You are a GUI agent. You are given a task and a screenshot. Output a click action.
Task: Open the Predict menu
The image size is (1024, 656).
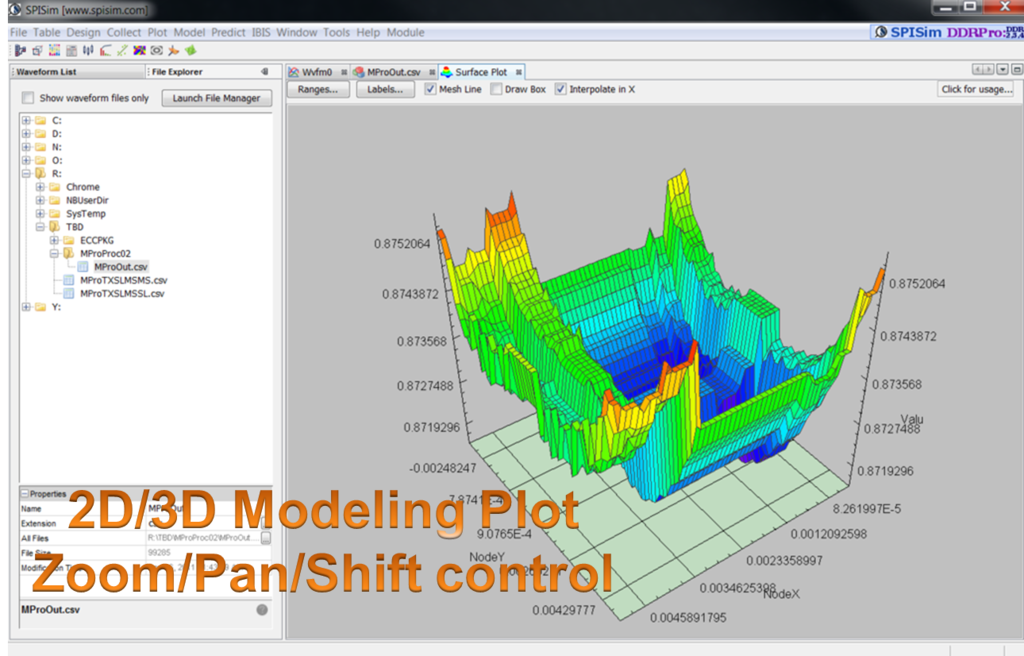tap(228, 32)
